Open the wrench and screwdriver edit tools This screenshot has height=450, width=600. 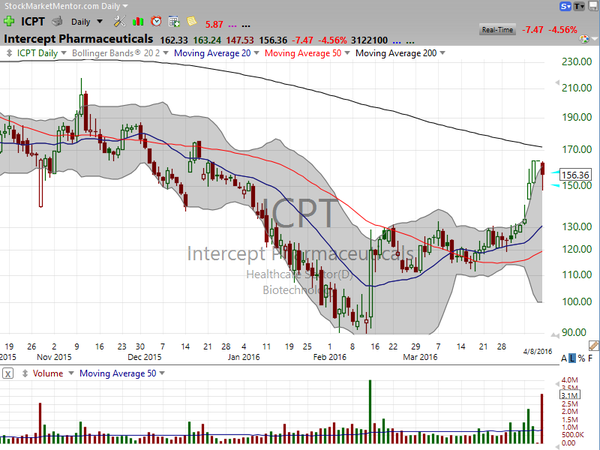coord(119,21)
